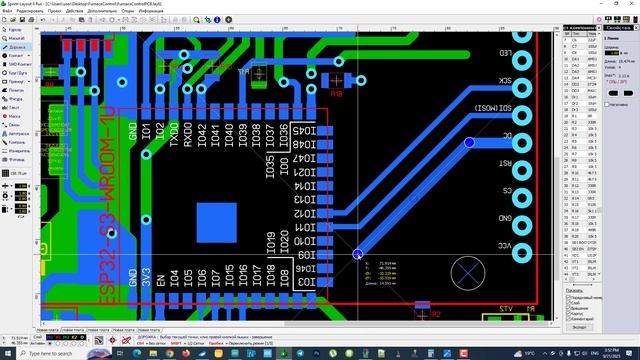Click the dark round icon after info

tap(229, 20)
